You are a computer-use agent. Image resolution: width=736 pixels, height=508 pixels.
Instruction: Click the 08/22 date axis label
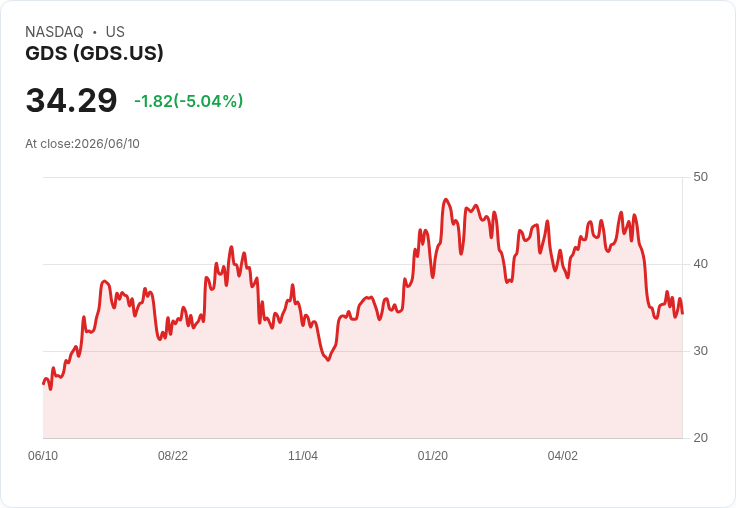pos(173,456)
